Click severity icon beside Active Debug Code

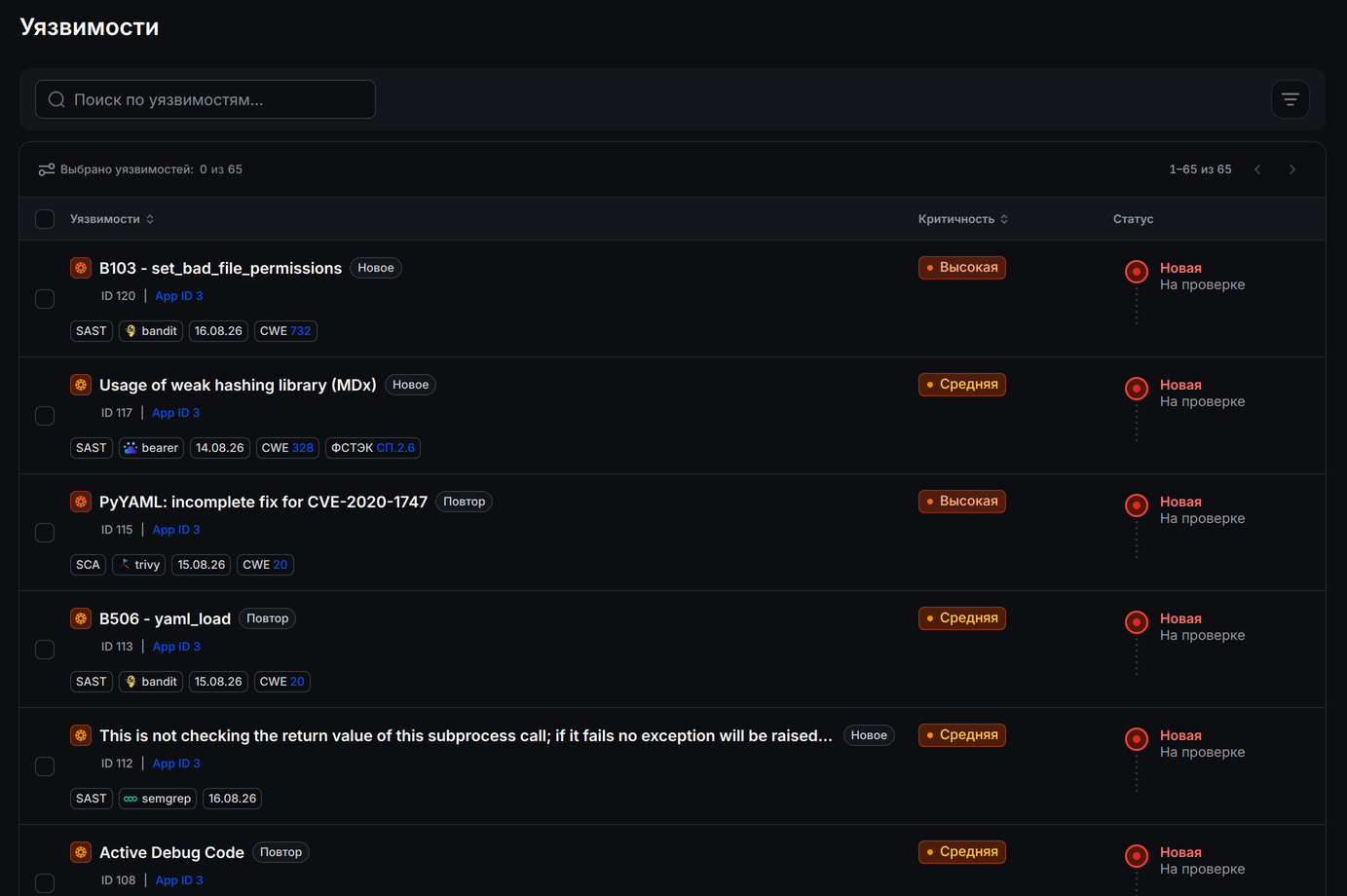coord(81,852)
